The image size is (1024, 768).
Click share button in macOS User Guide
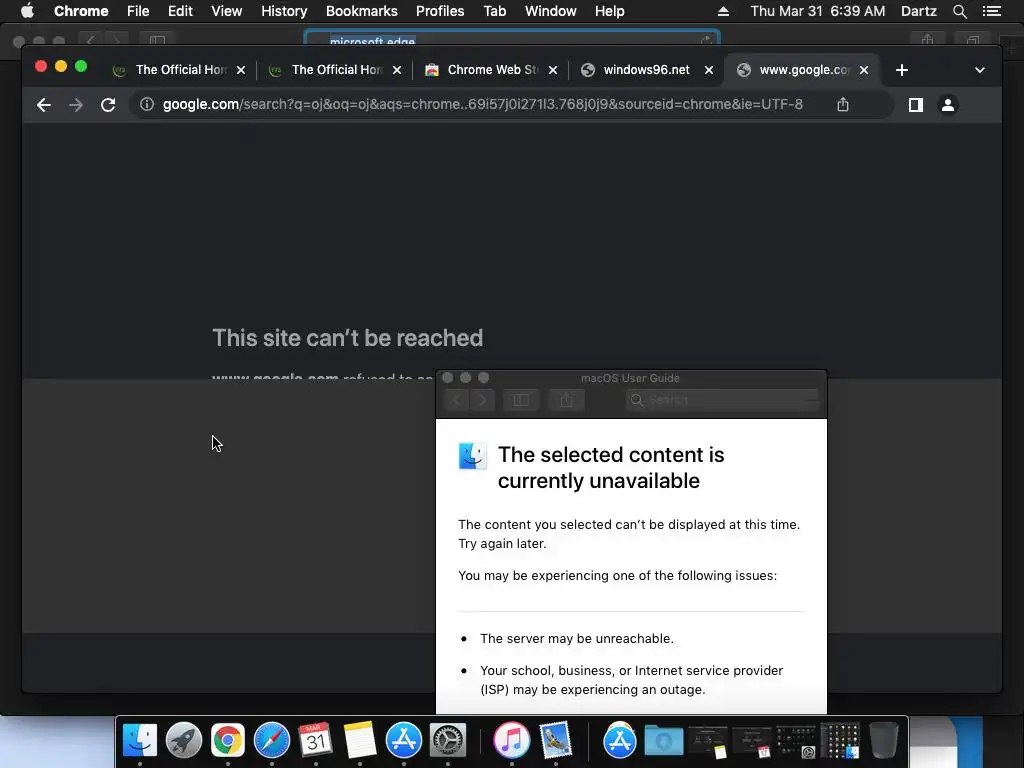566,400
